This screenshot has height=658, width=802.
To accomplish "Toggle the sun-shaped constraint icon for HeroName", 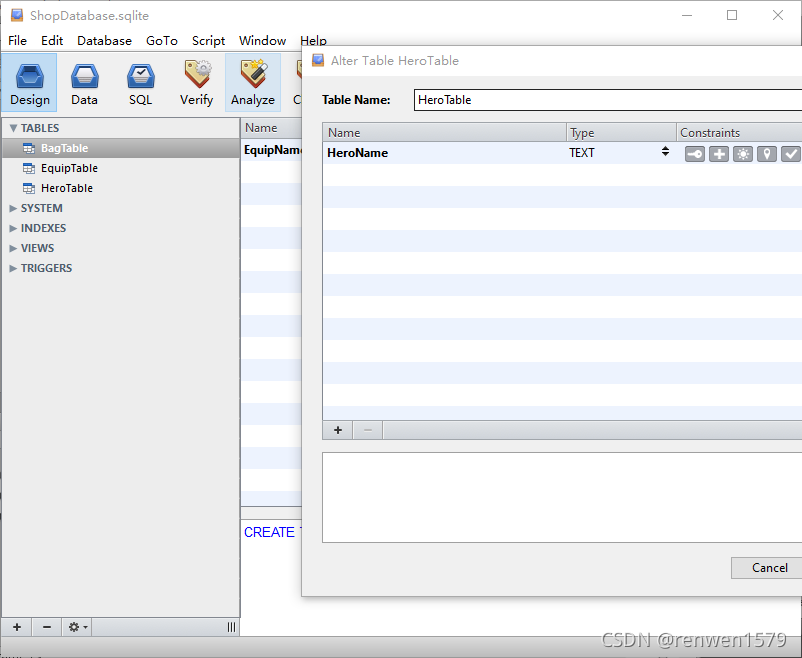I will click(x=743, y=153).
